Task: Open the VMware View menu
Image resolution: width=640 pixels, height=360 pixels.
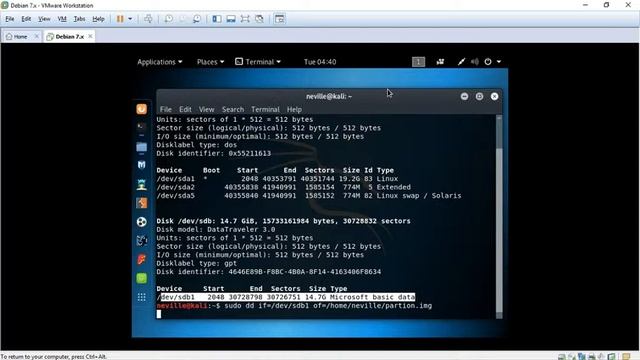Action: [x=44, y=19]
